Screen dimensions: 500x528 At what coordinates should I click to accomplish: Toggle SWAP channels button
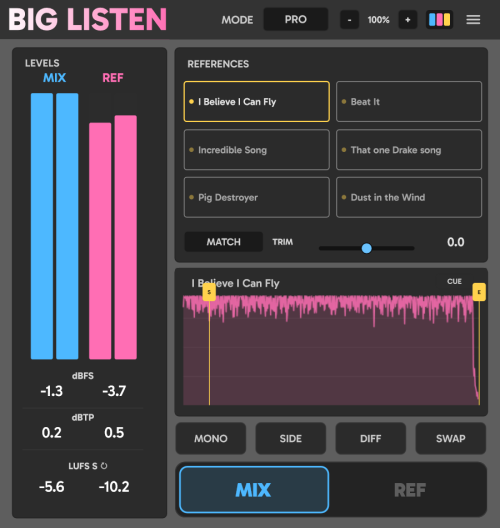tap(451, 438)
